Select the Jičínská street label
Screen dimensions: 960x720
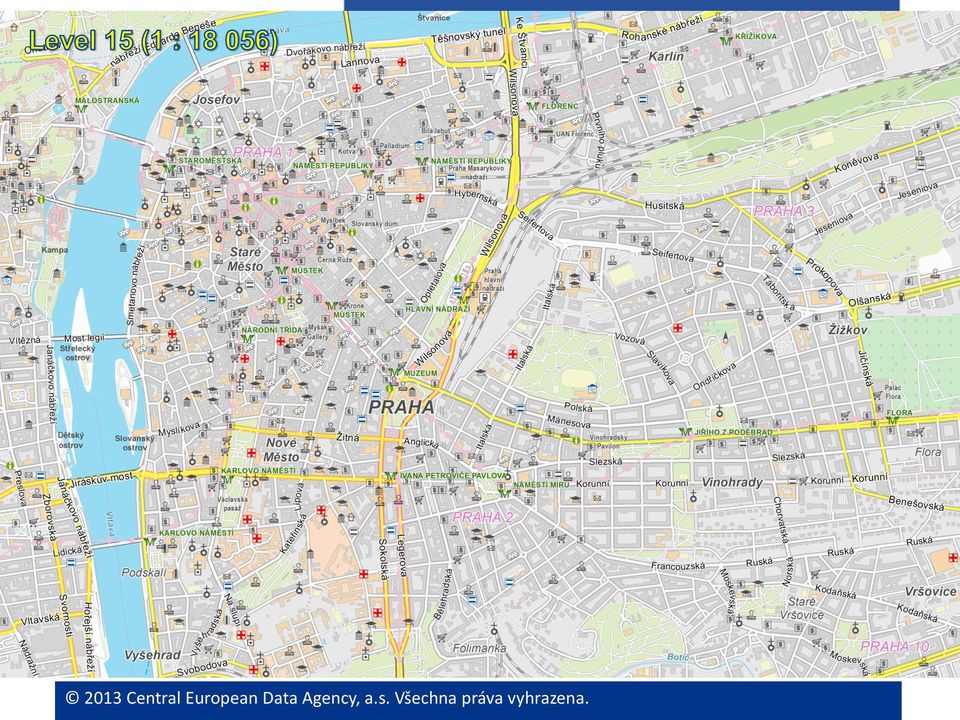point(867,368)
